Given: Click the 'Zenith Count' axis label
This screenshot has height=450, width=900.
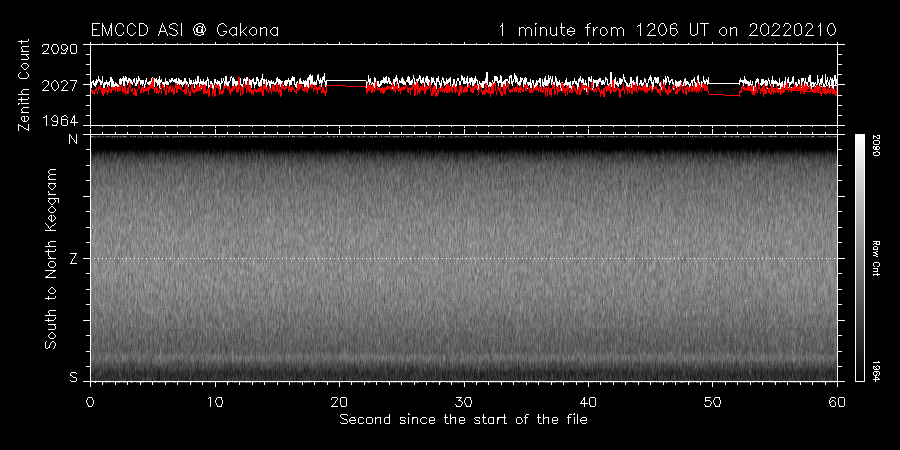Looking at the screenshot, I should click(24, 85).
